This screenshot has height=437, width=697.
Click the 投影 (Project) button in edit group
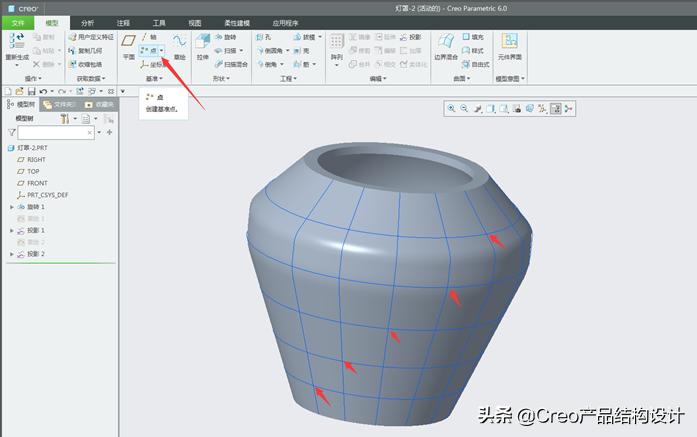click(412, 37)
